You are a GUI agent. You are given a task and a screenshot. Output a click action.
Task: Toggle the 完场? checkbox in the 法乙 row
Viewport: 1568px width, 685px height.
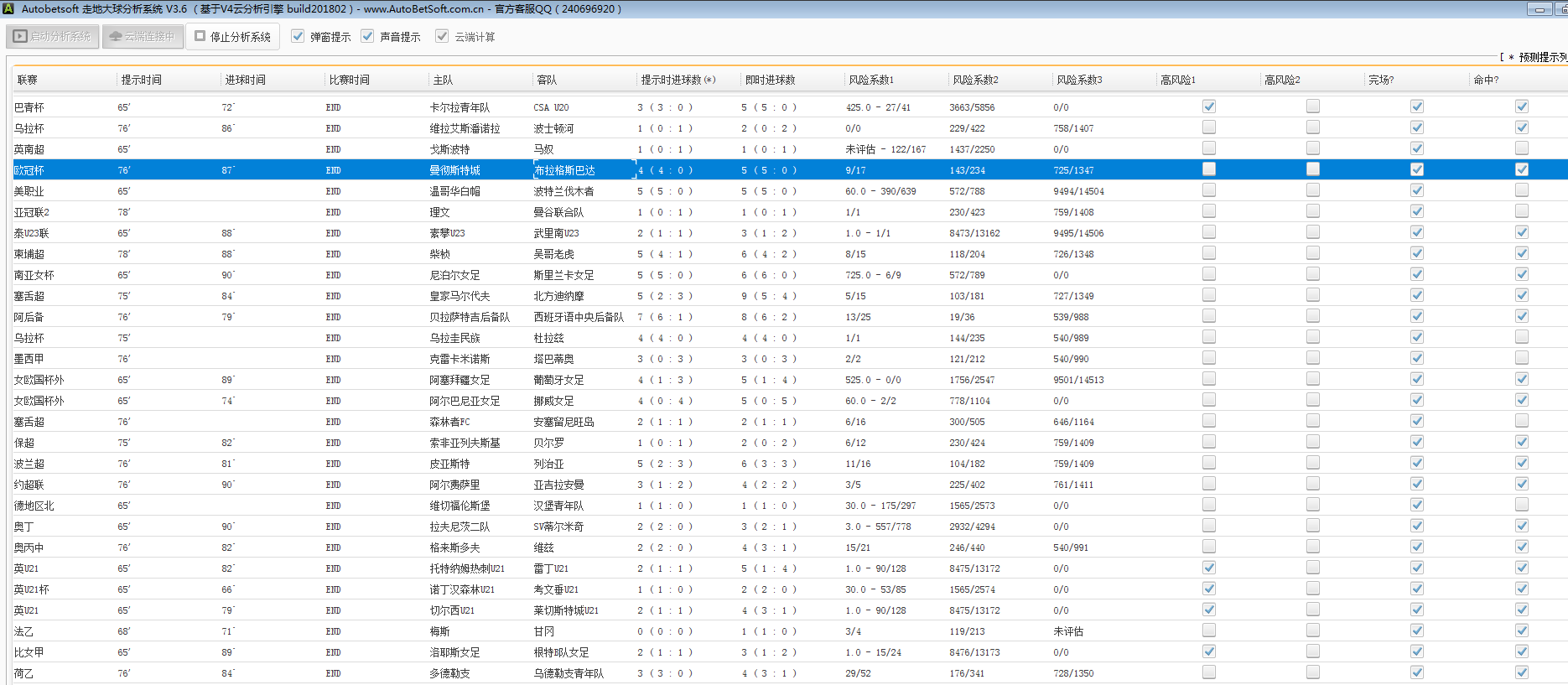pos(1416,631)
